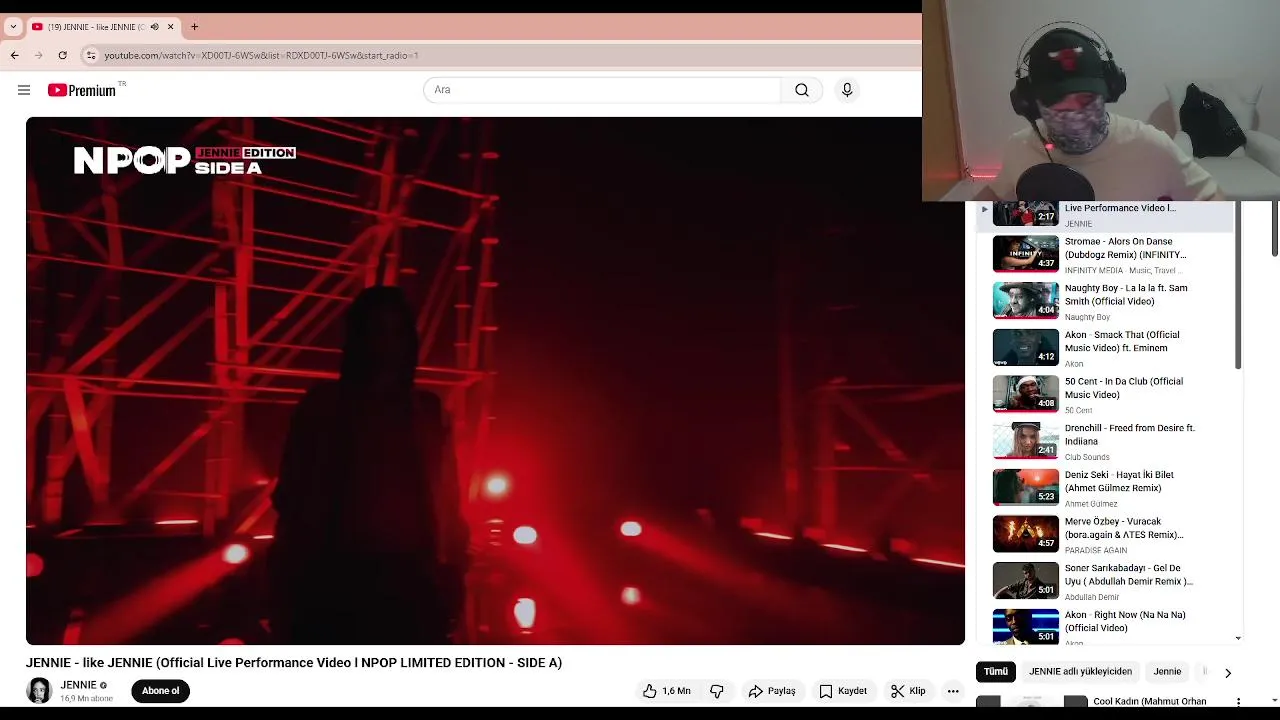
Task: Click the '16,9 Mn abone' subscriber count text
Action: 86,698
